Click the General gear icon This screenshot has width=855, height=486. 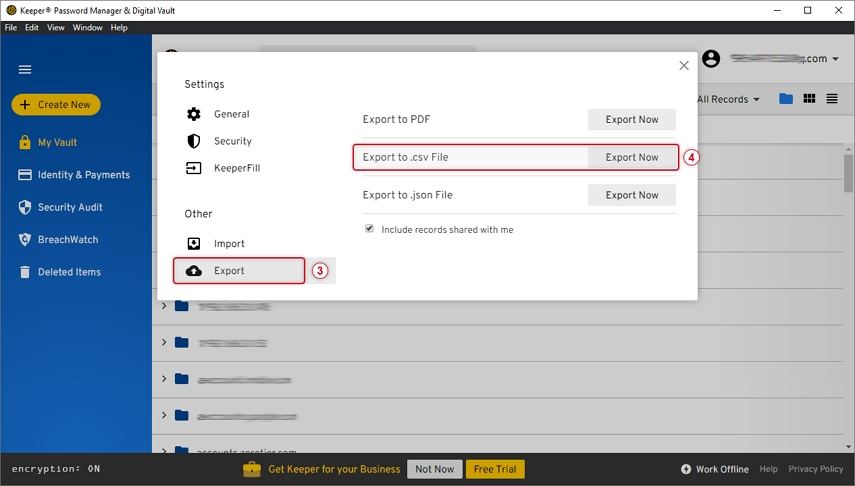point(194,114)
